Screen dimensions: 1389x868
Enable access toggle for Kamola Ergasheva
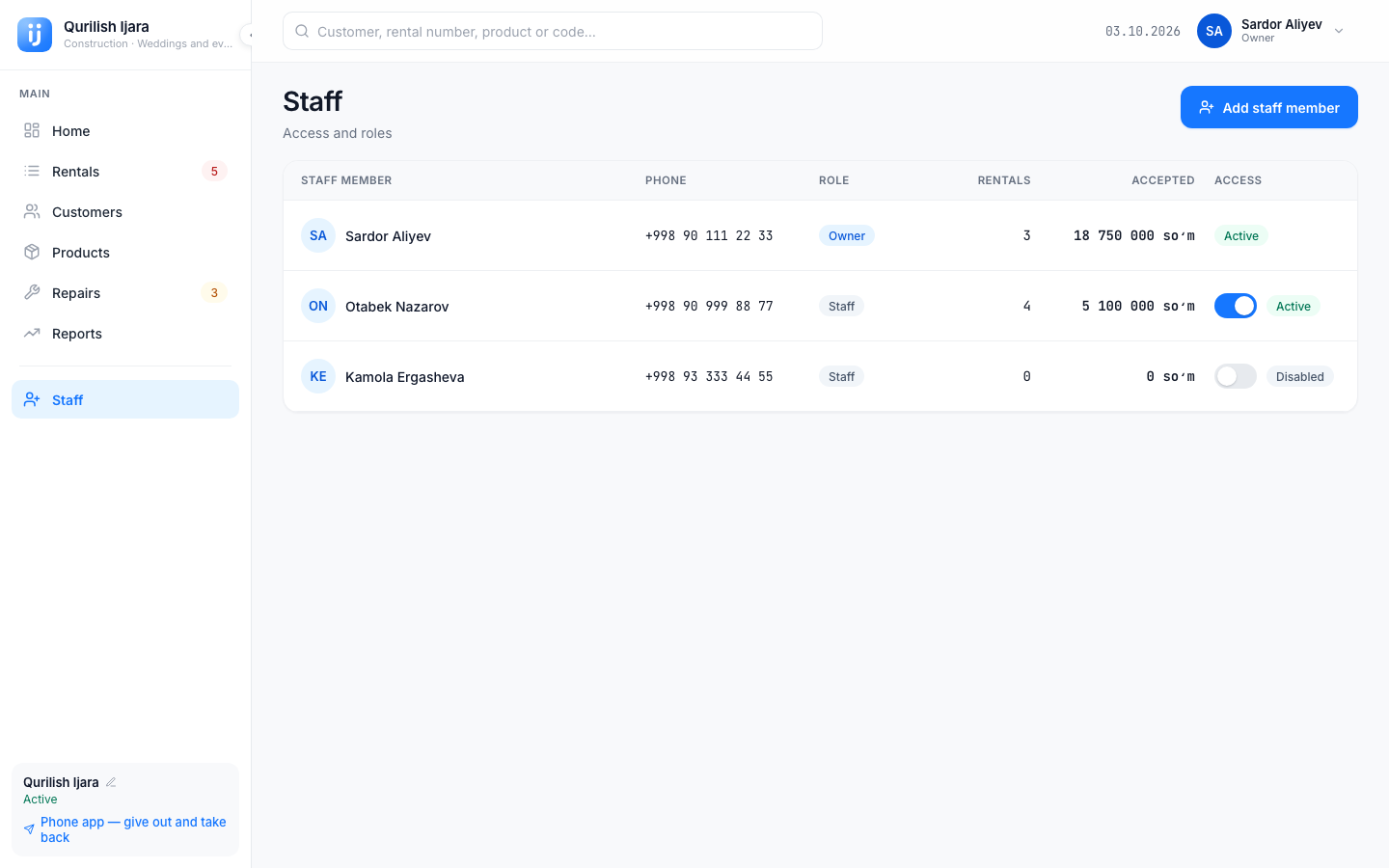(x=1236, y=376)
